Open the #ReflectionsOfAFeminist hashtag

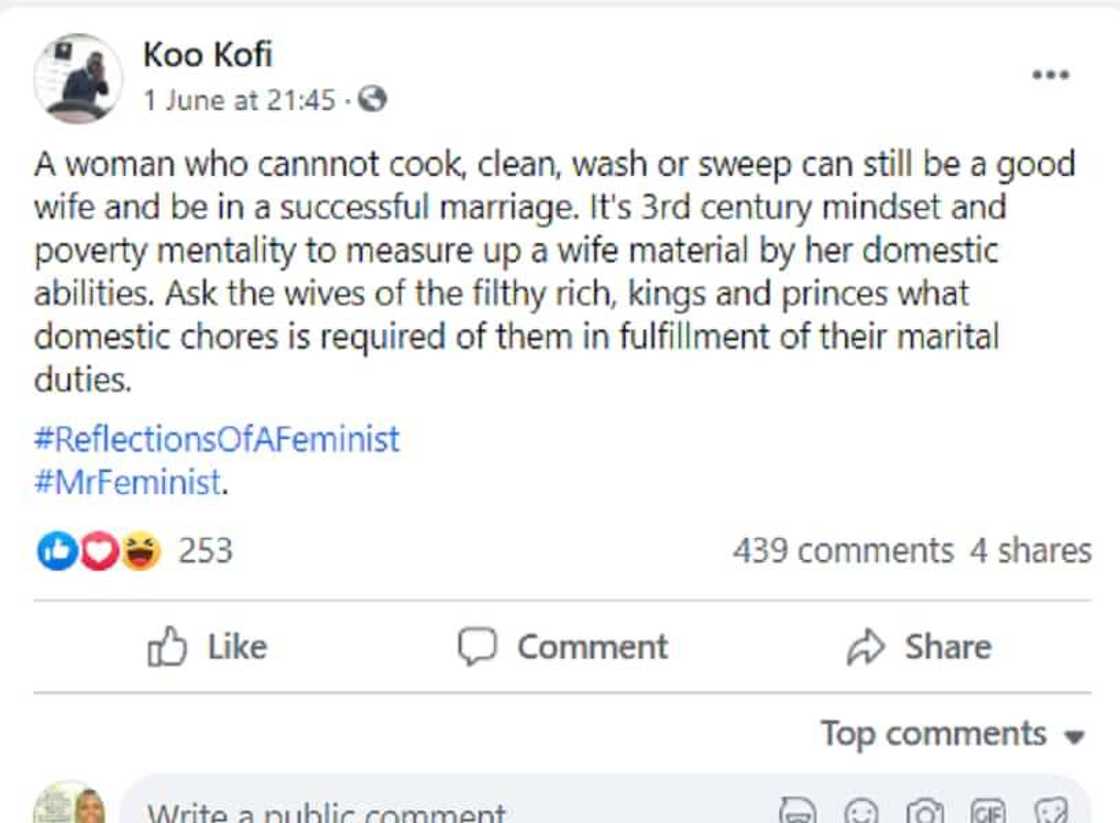pyautogui.click(x=216, y=438)
